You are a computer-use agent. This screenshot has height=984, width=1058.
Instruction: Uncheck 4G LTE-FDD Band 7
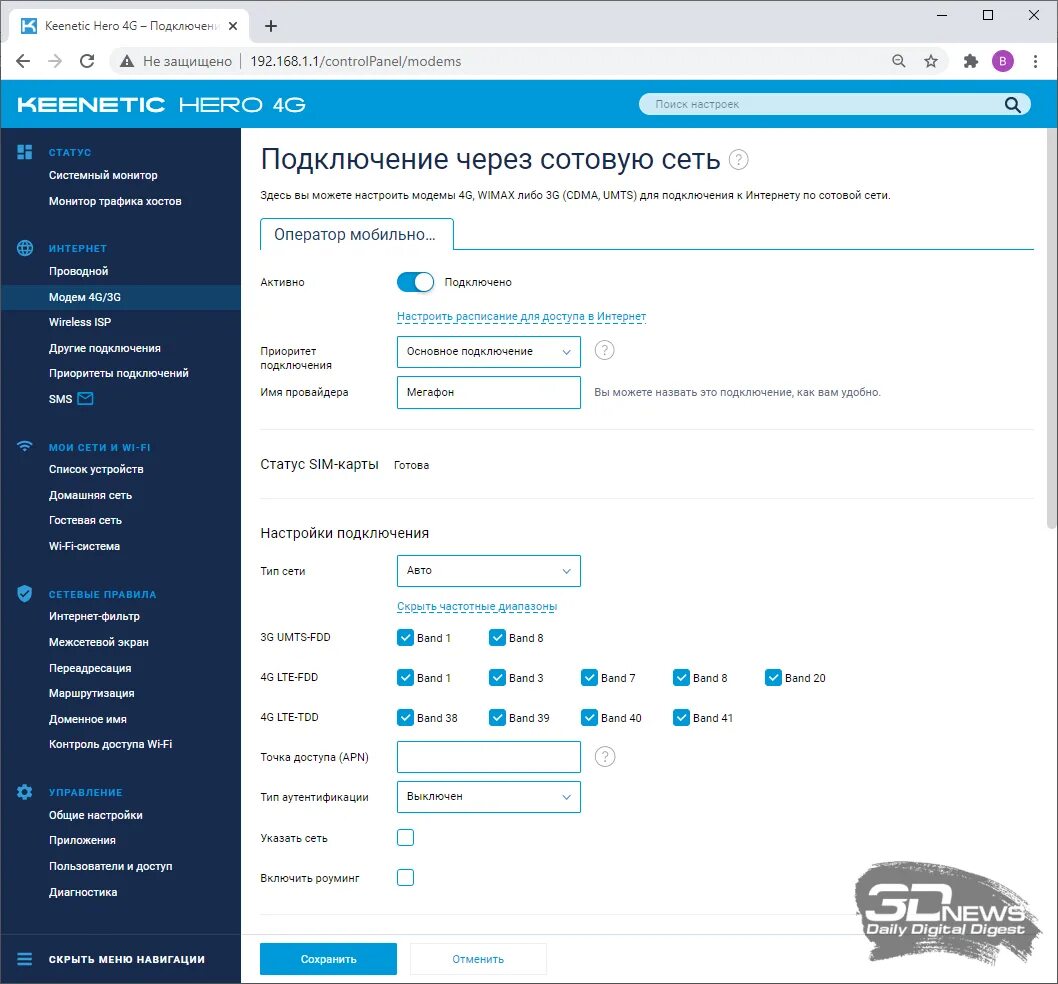pos(589,678)
